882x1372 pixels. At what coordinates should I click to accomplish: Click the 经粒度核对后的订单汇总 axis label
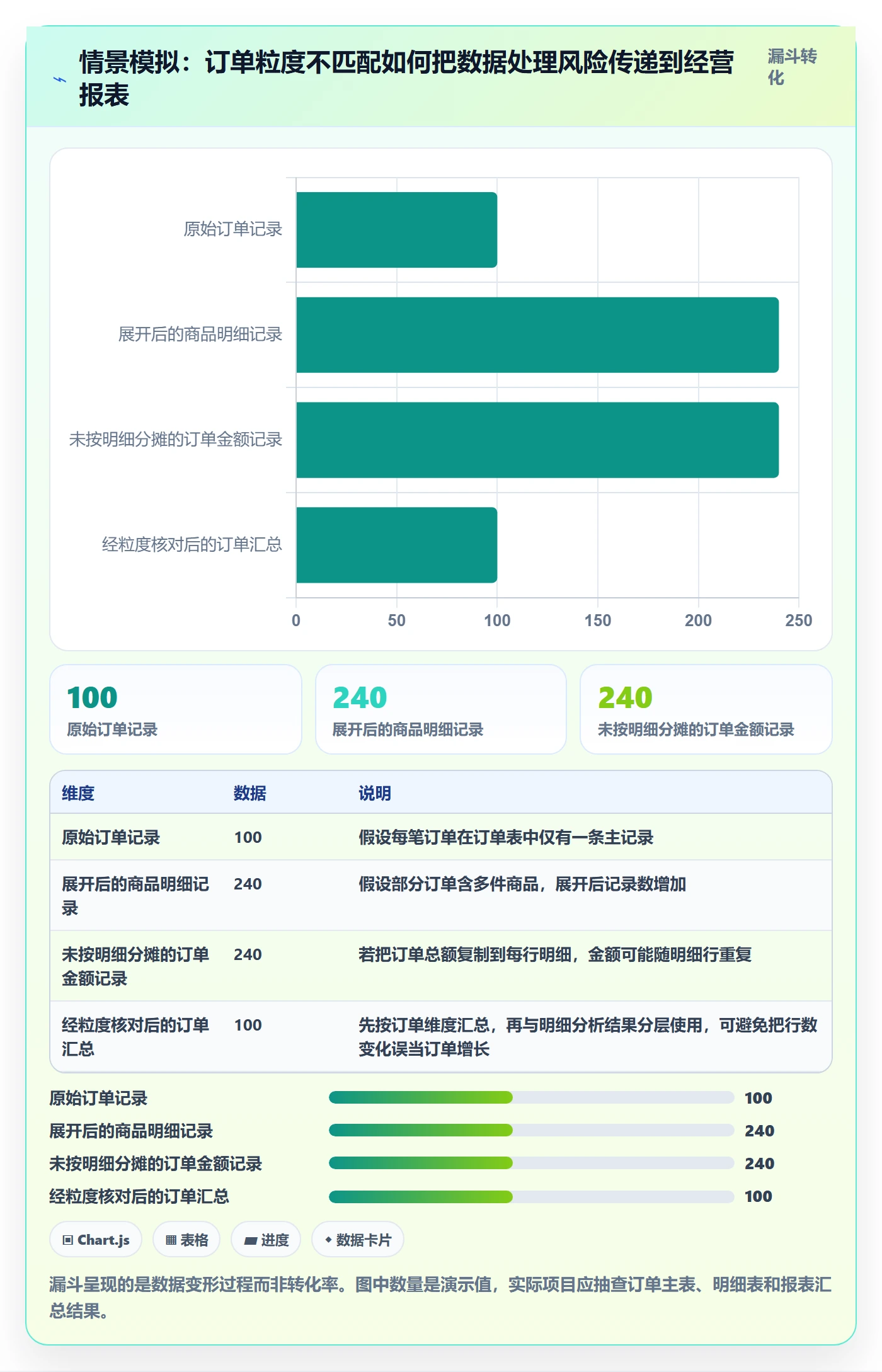click(192, 544)
